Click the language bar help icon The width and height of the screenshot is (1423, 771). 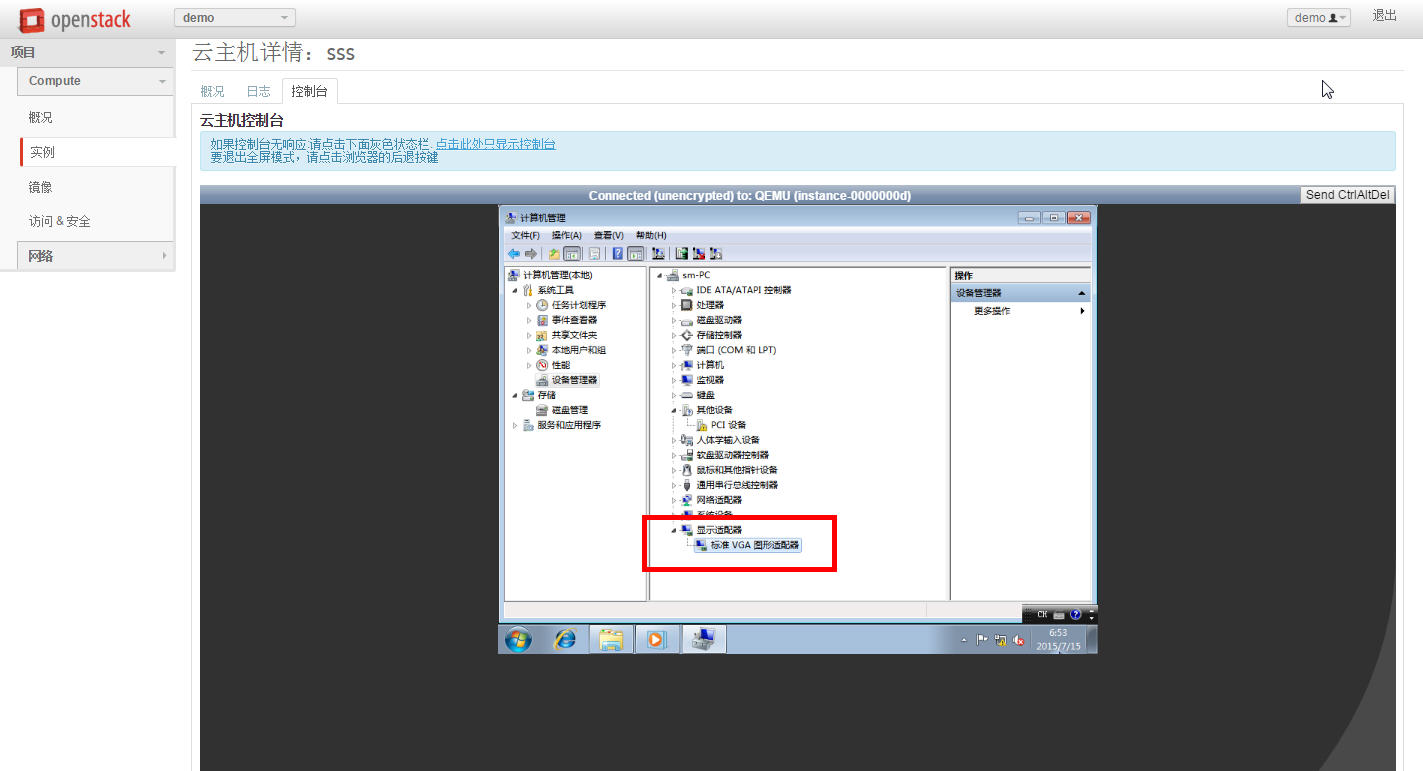click(x=1076, y=615)
